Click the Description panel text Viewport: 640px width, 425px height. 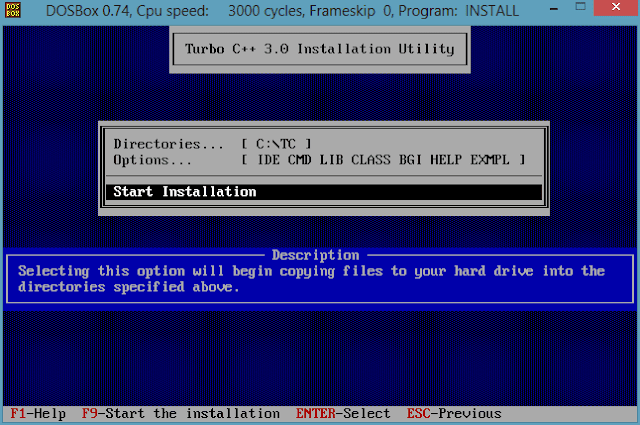311,279
